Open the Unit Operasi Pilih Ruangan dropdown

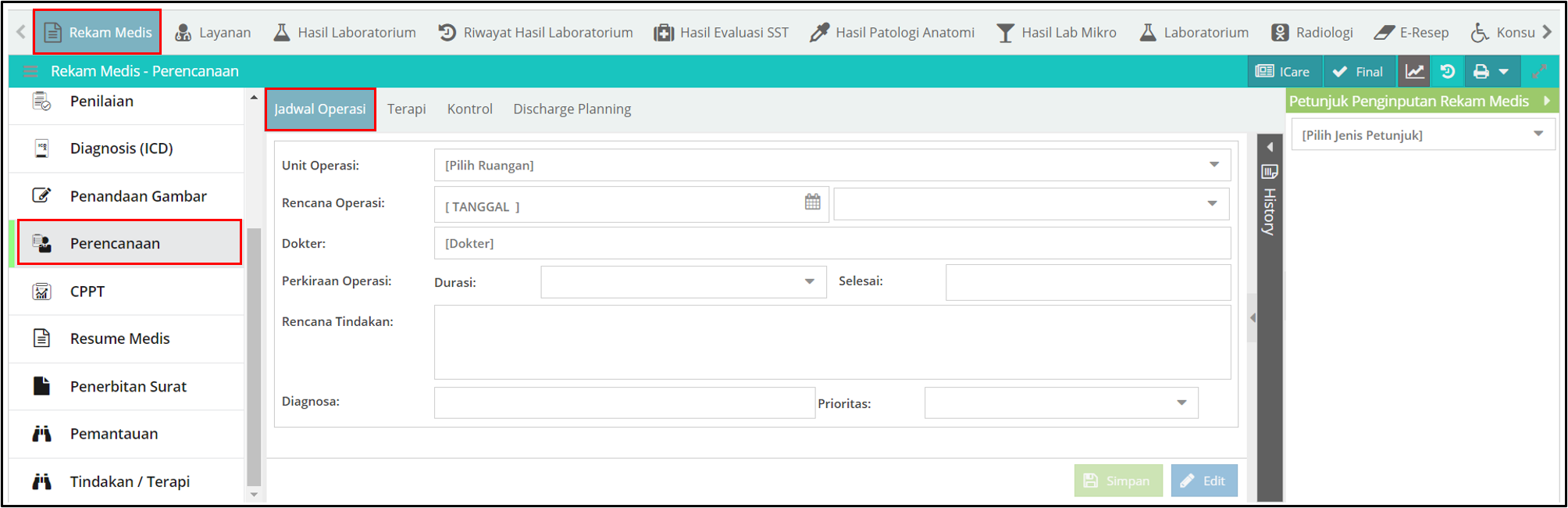coord(832,165)
